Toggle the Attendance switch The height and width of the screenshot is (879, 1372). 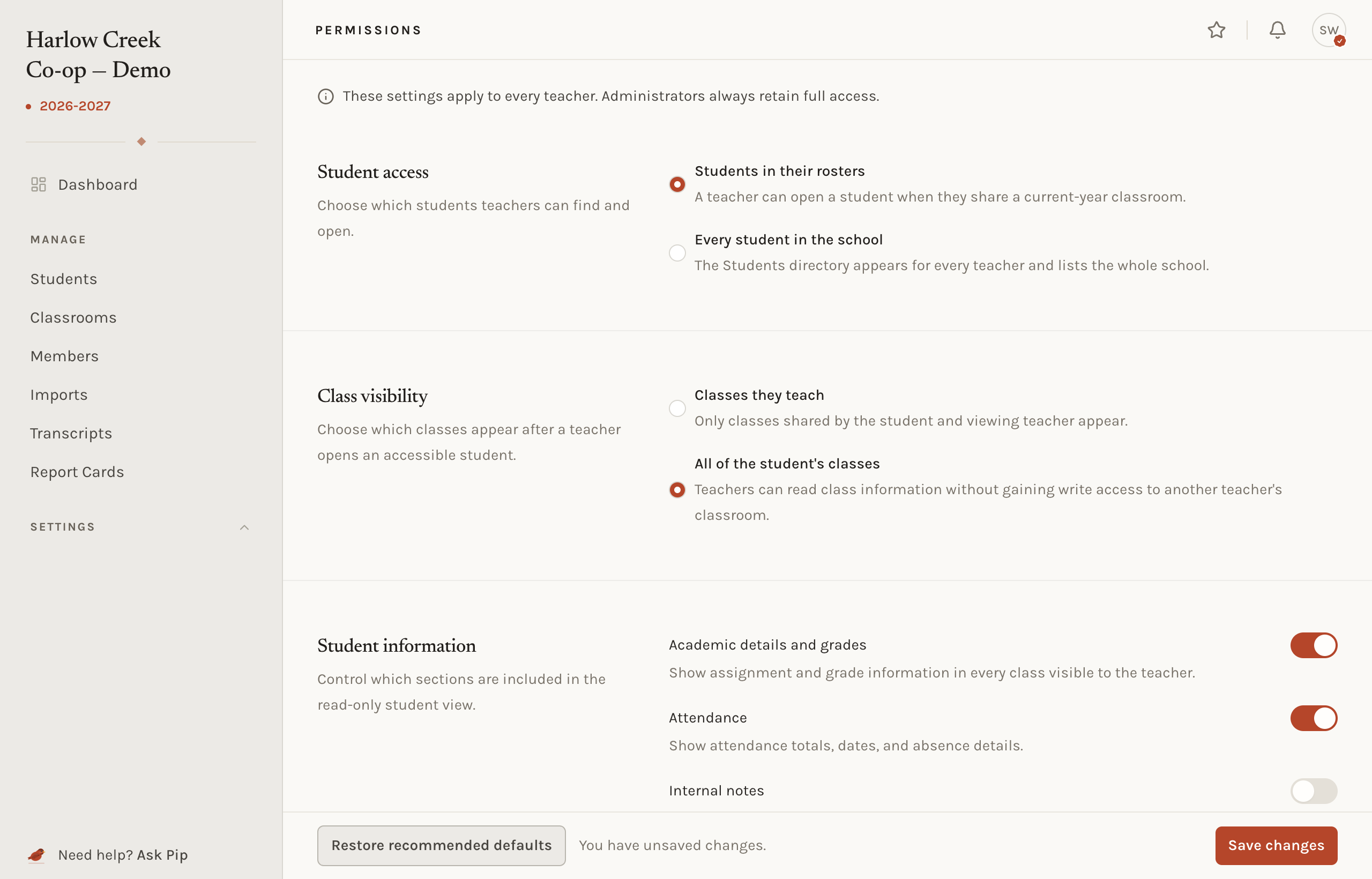point(1313,718)
